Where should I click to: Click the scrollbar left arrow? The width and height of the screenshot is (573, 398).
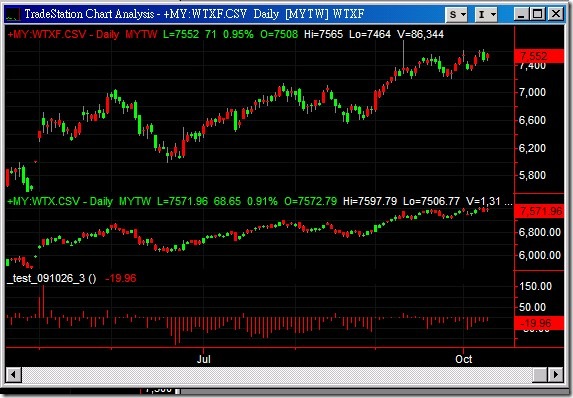pos(14,375)
